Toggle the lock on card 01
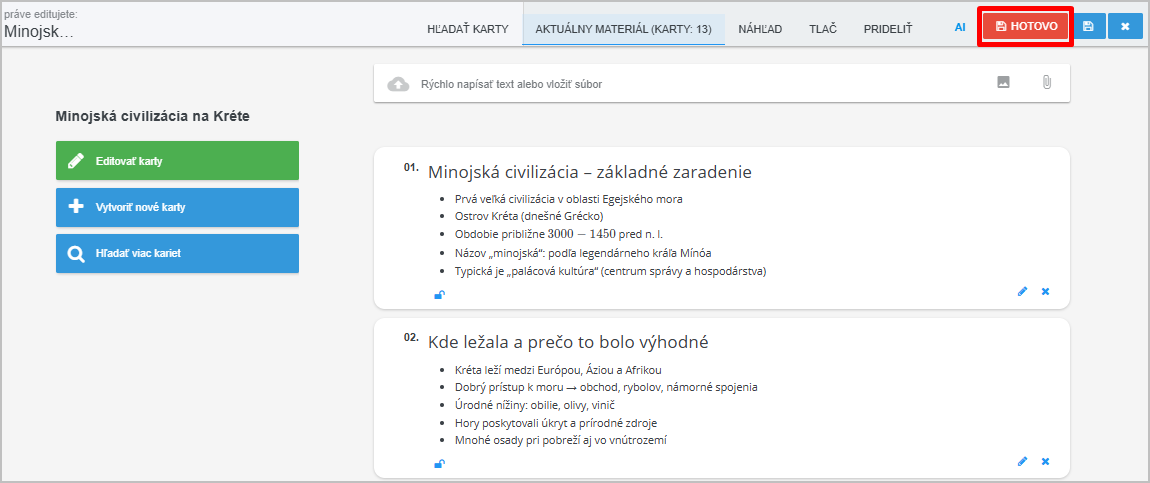This screenshot has height=483, width=1150. click(439, 294)
